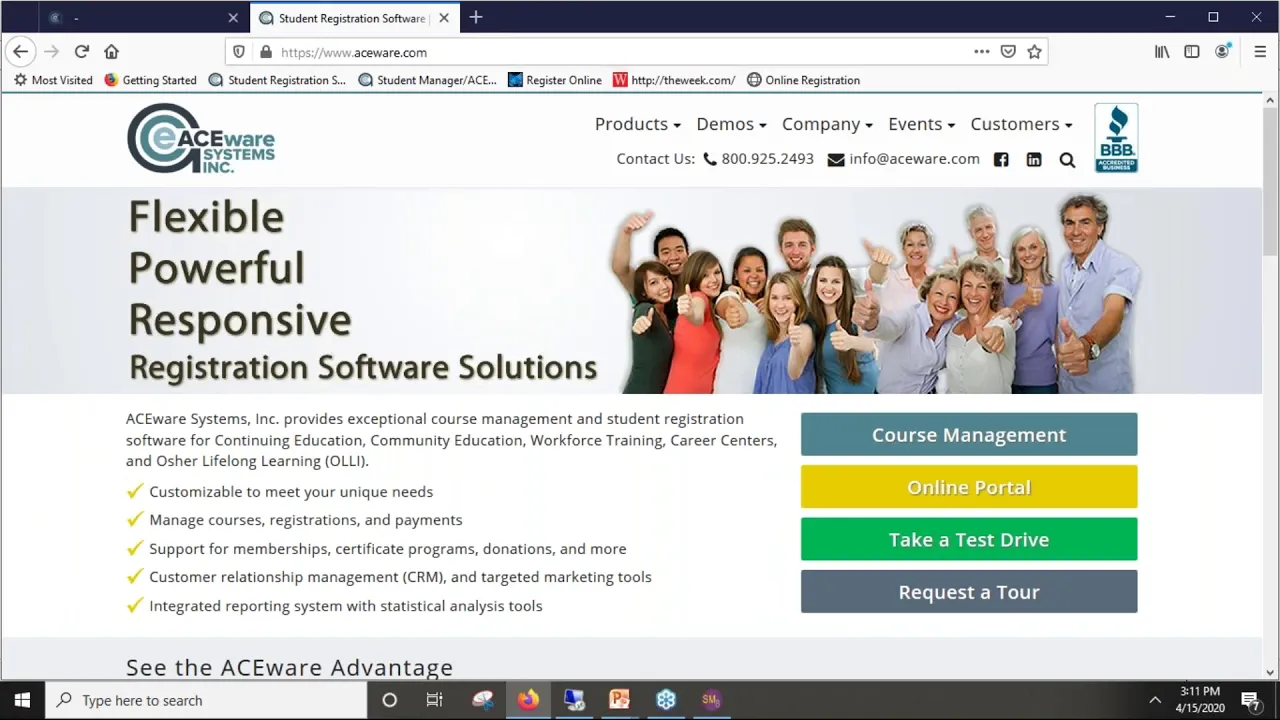Open the browser Home page icon

(x=111, y=52)
